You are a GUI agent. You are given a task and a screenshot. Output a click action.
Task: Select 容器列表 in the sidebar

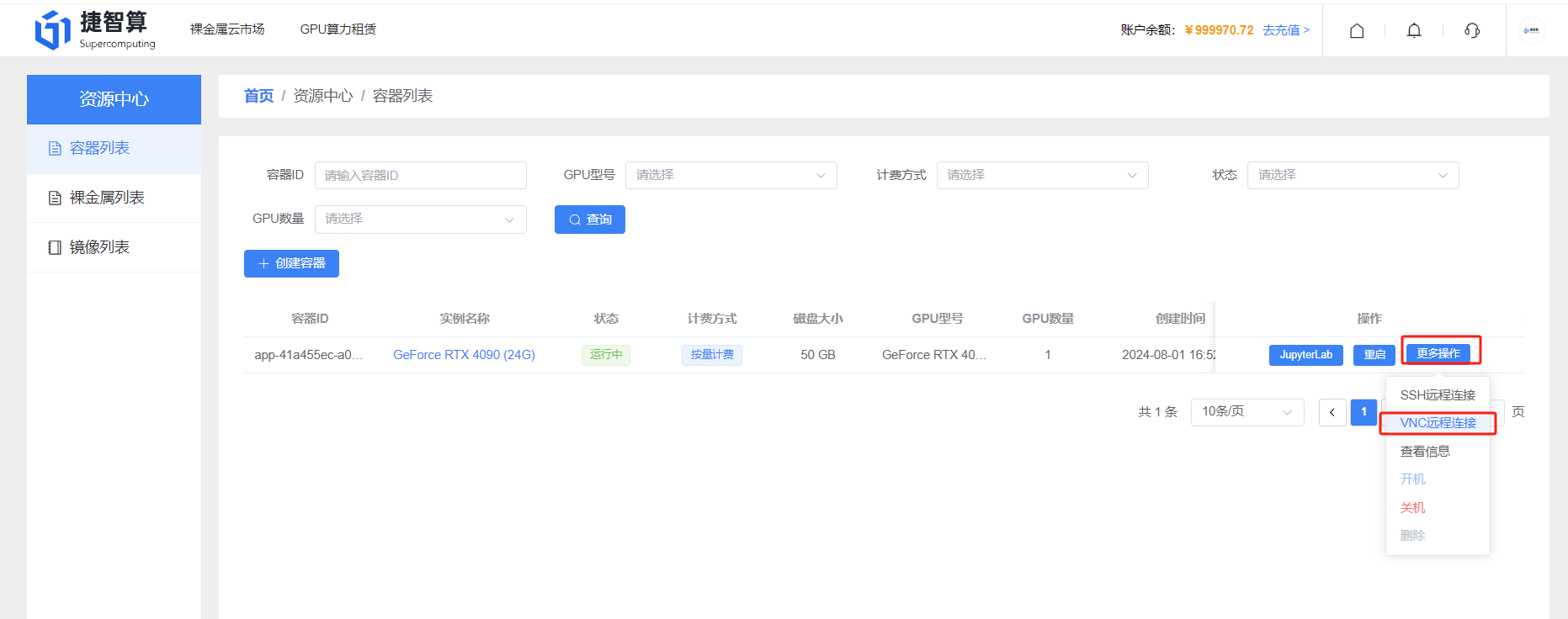[114, 149]
